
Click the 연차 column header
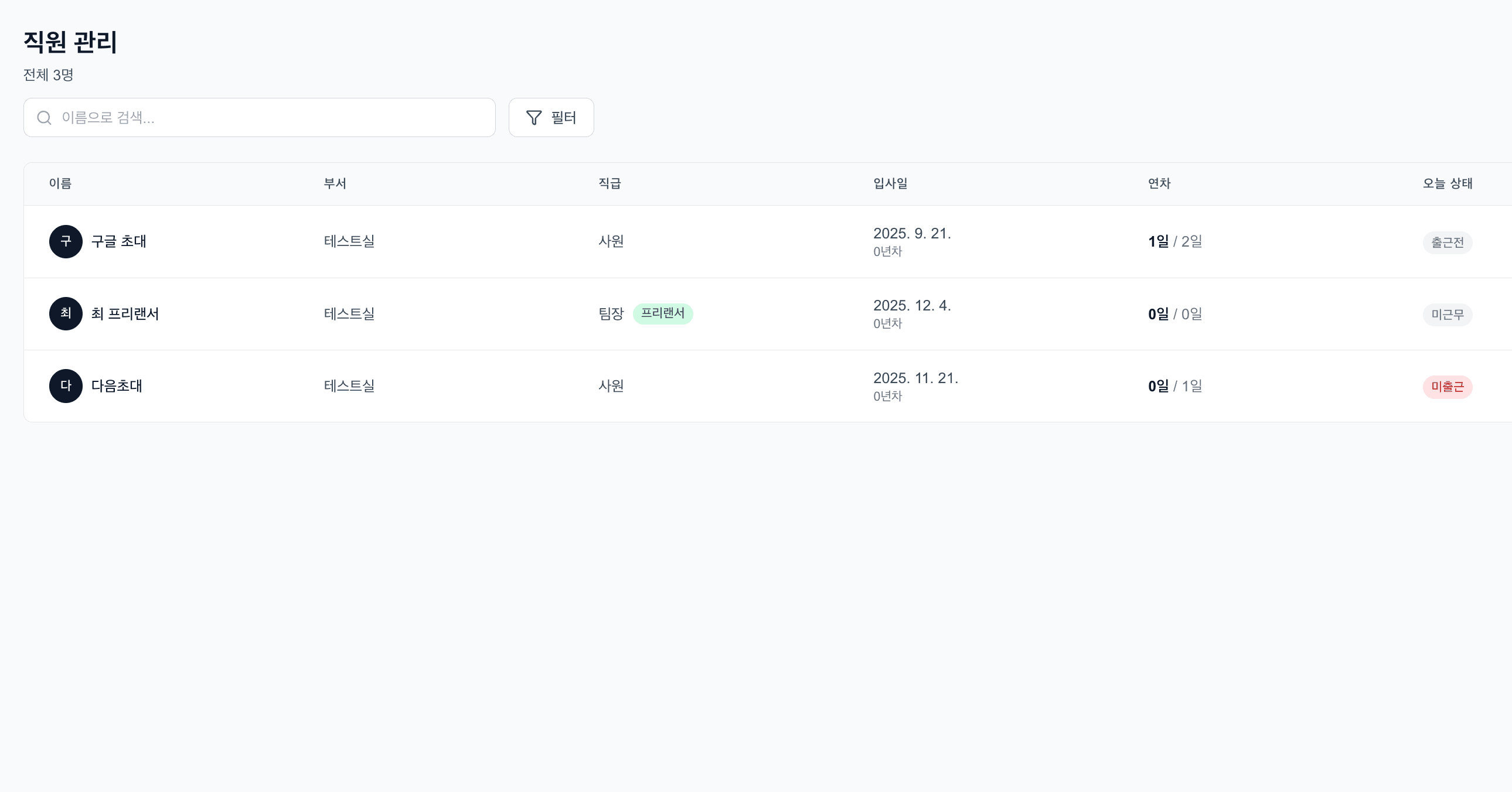1159,183
